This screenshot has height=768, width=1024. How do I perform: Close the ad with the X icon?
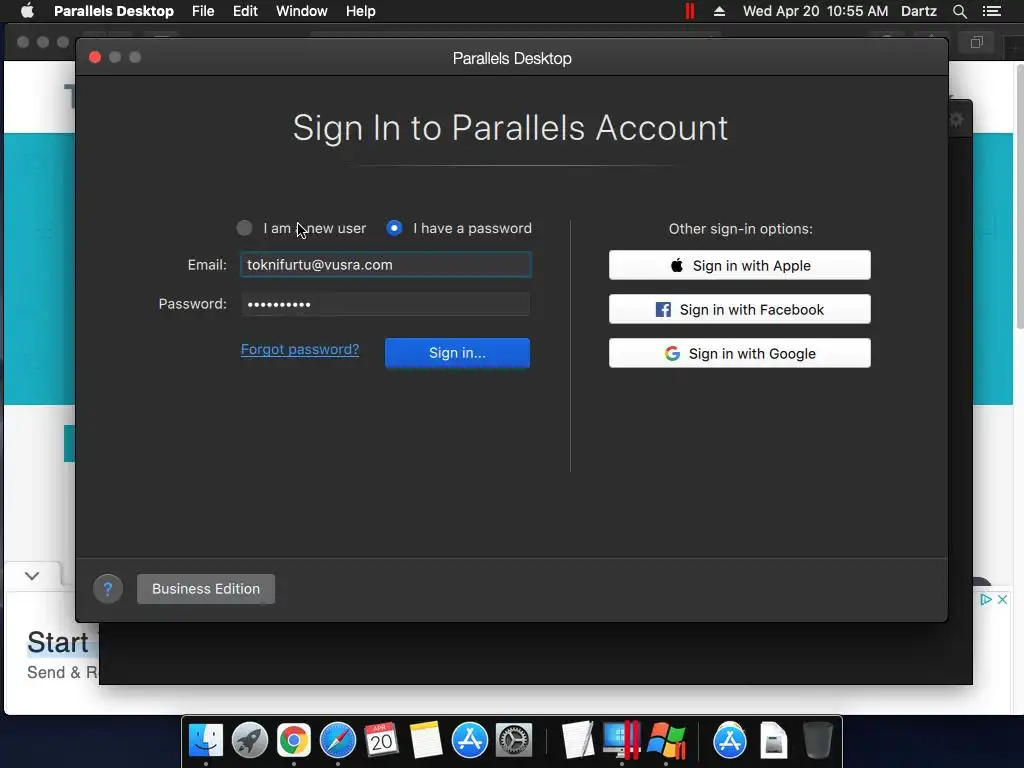[1002, 600]
